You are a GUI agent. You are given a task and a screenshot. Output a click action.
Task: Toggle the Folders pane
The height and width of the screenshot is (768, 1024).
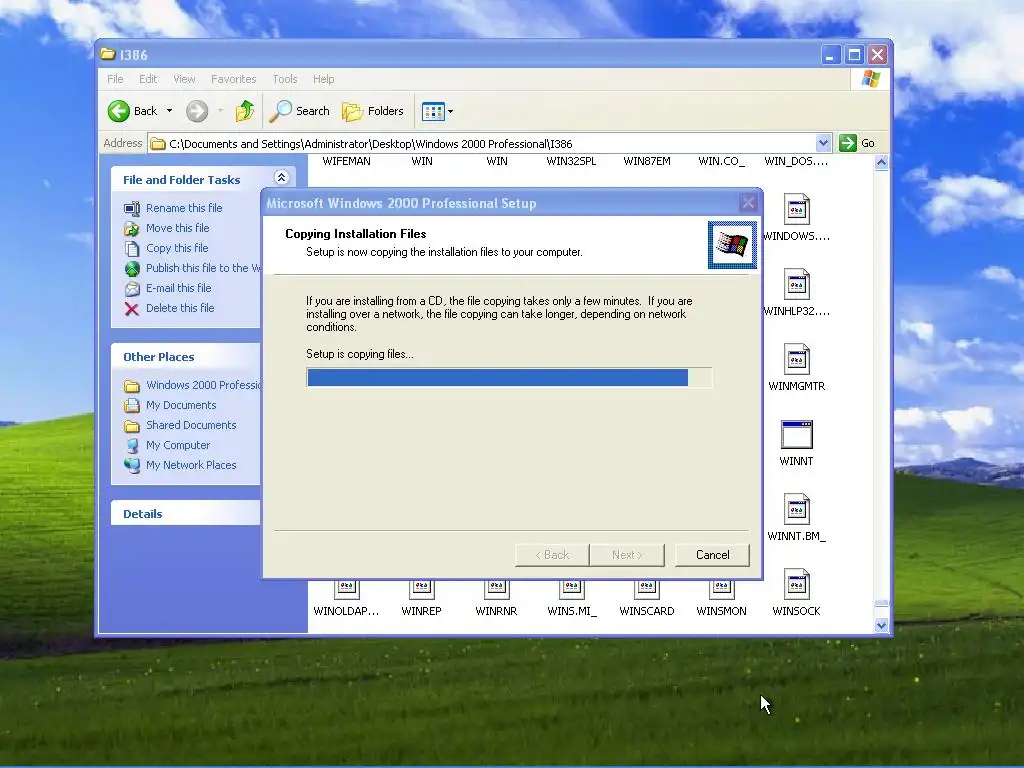(x=373, y=111)
